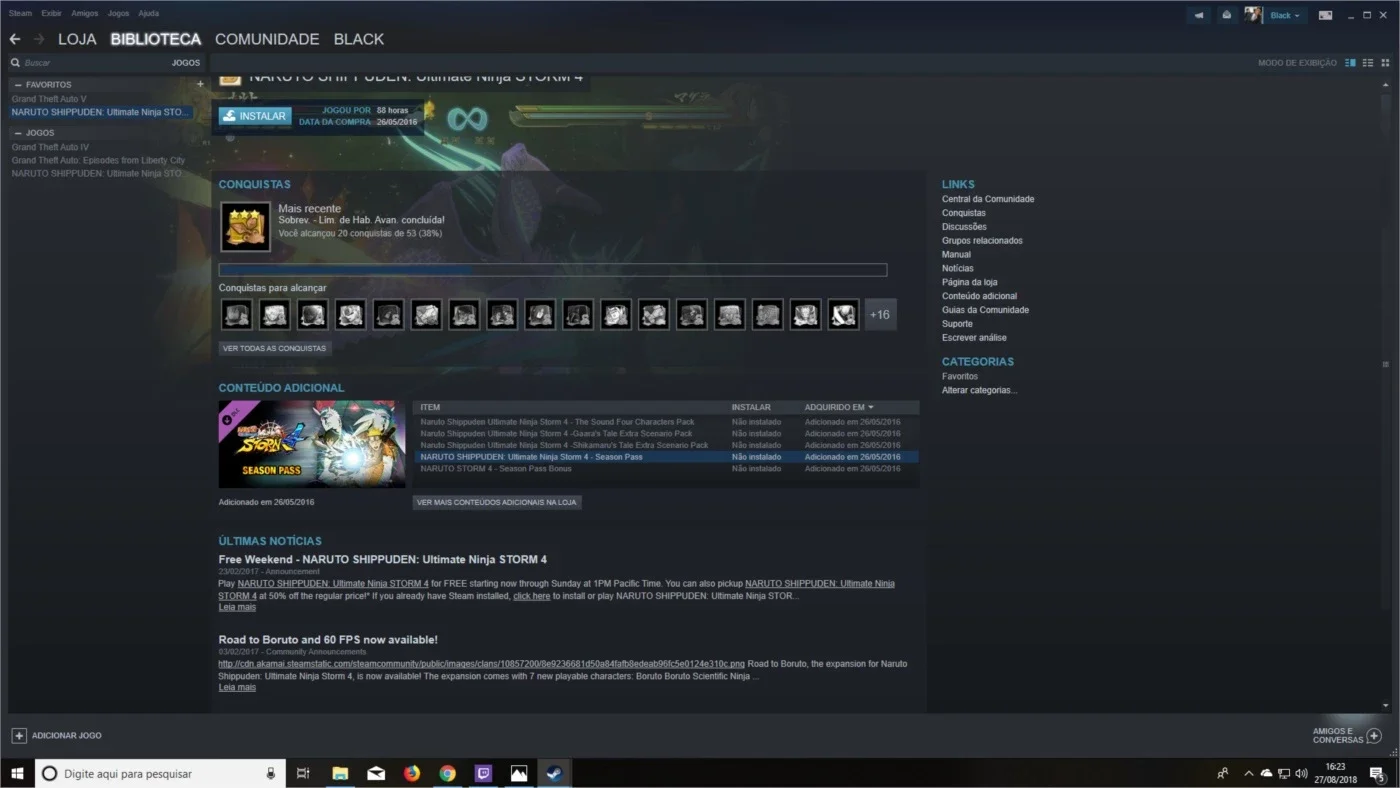Click the search magnifier icon in the library sidebar
This screenshot has height=788, width=1400.
pos(15,63)
